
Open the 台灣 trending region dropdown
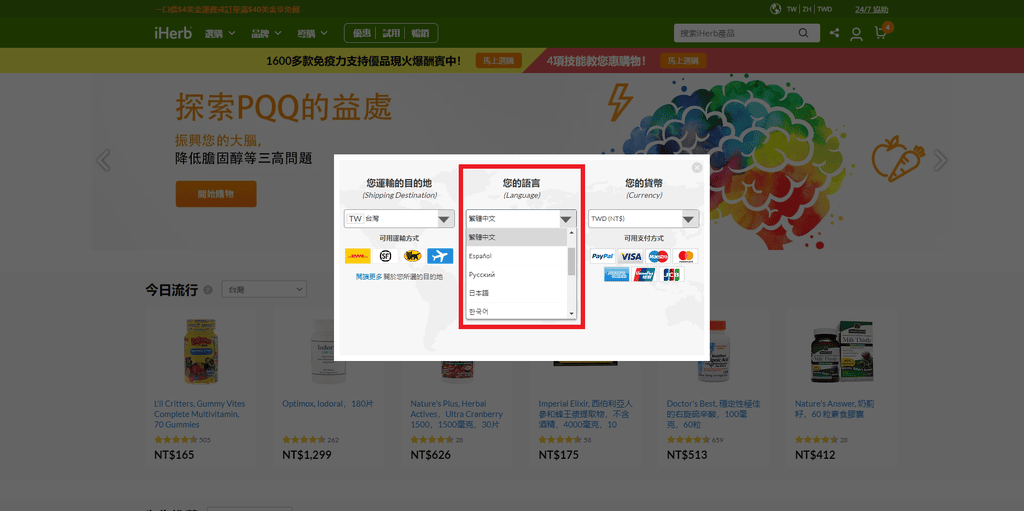click(264, 289)
